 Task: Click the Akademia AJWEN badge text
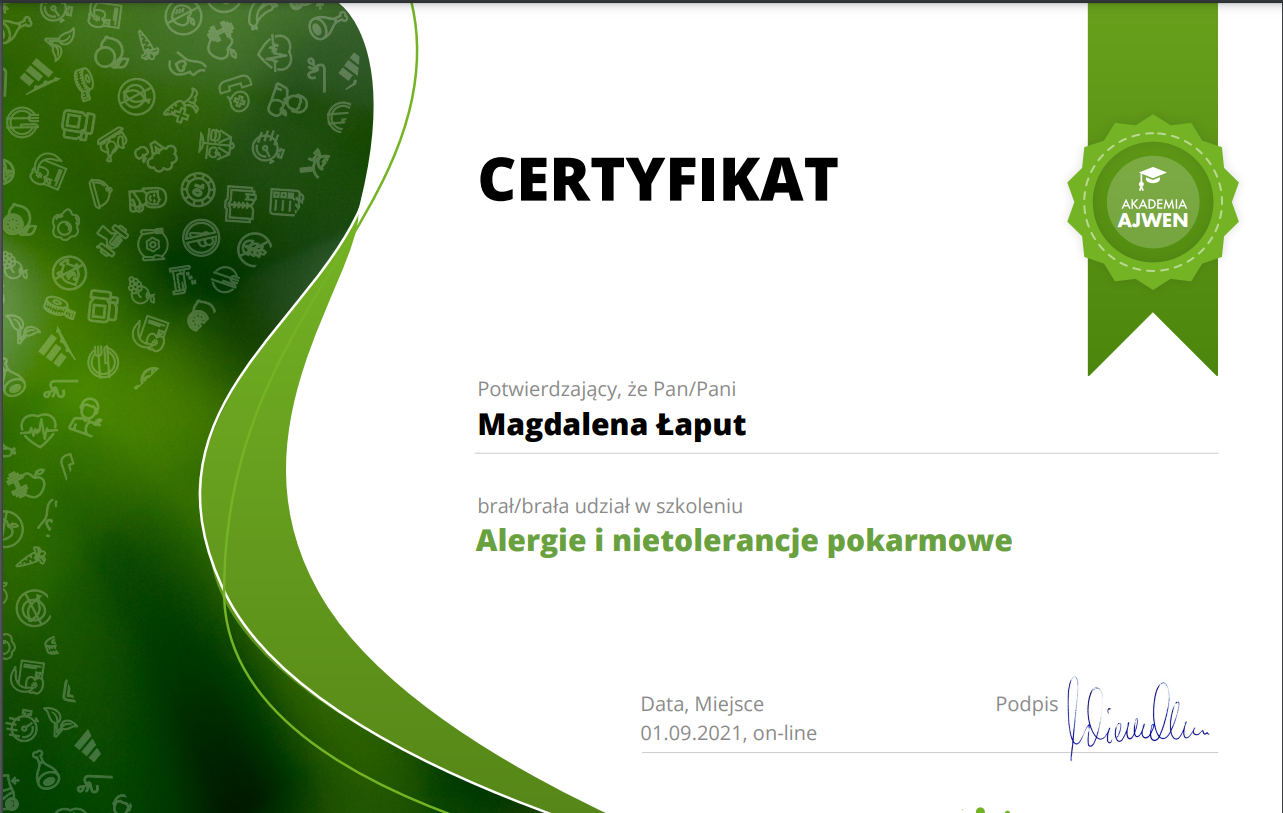(1152, 212)
